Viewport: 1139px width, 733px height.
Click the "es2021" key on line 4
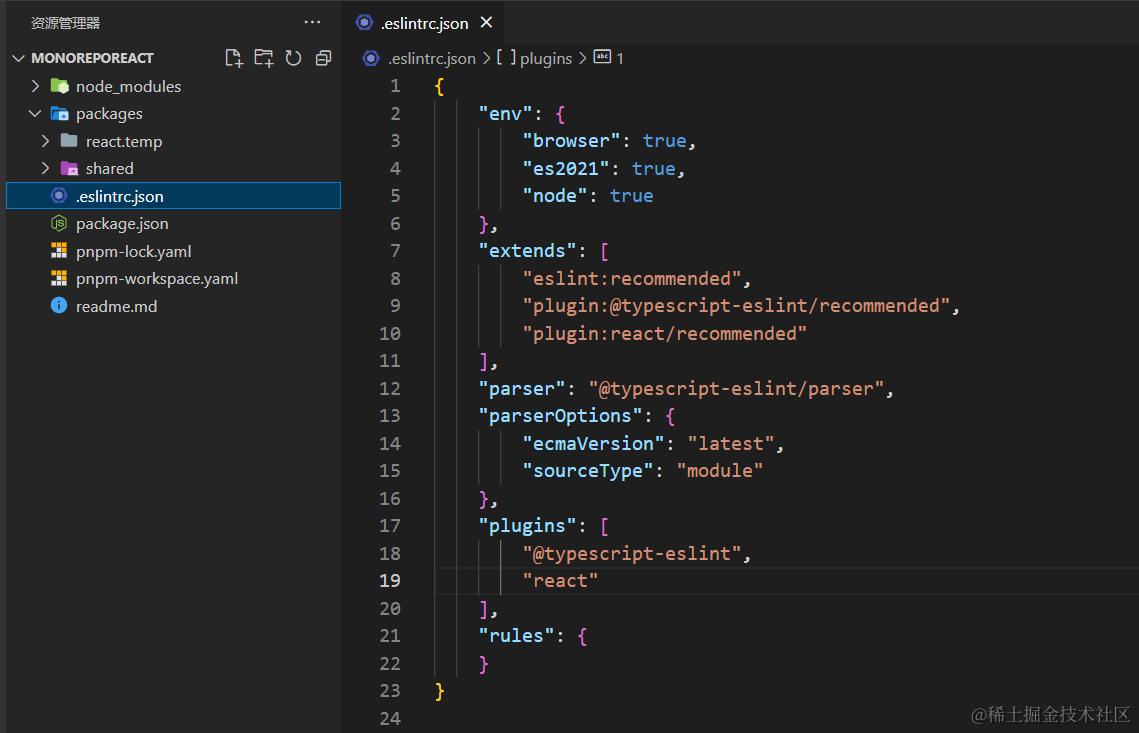click(566, 169)
